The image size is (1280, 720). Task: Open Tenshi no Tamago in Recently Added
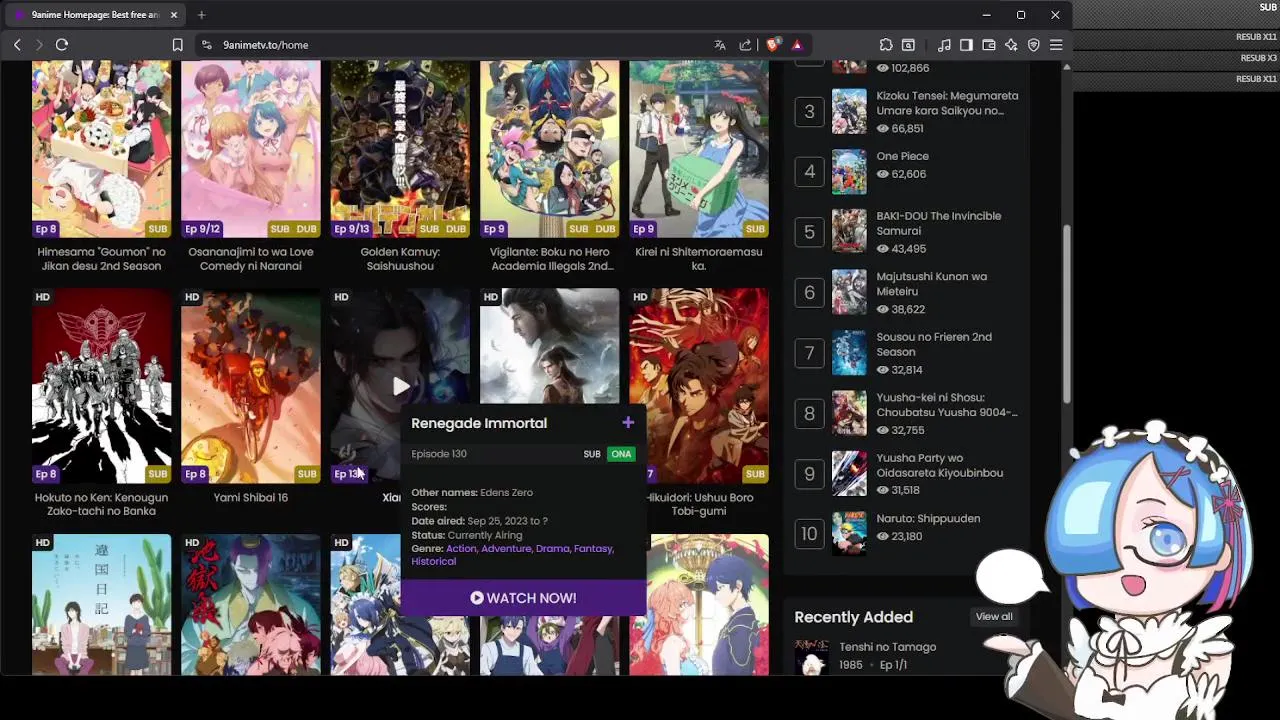[887, 647]
